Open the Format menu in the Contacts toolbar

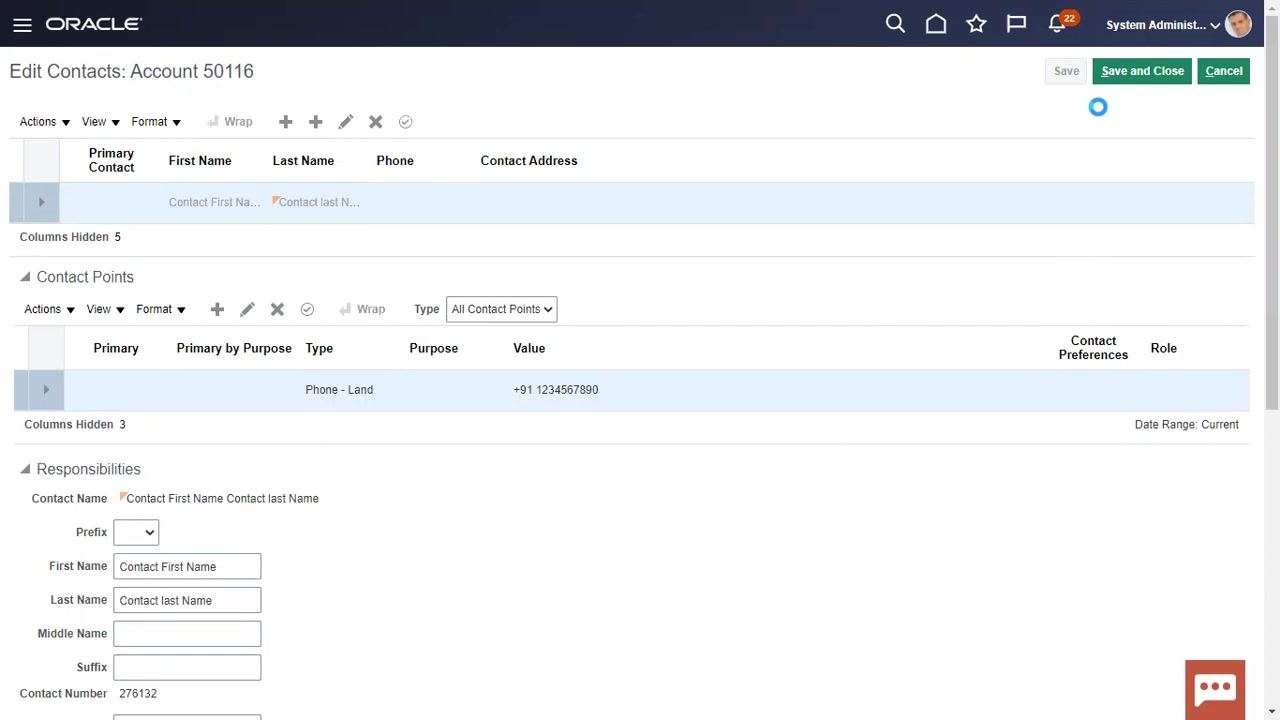pos(156,122)
